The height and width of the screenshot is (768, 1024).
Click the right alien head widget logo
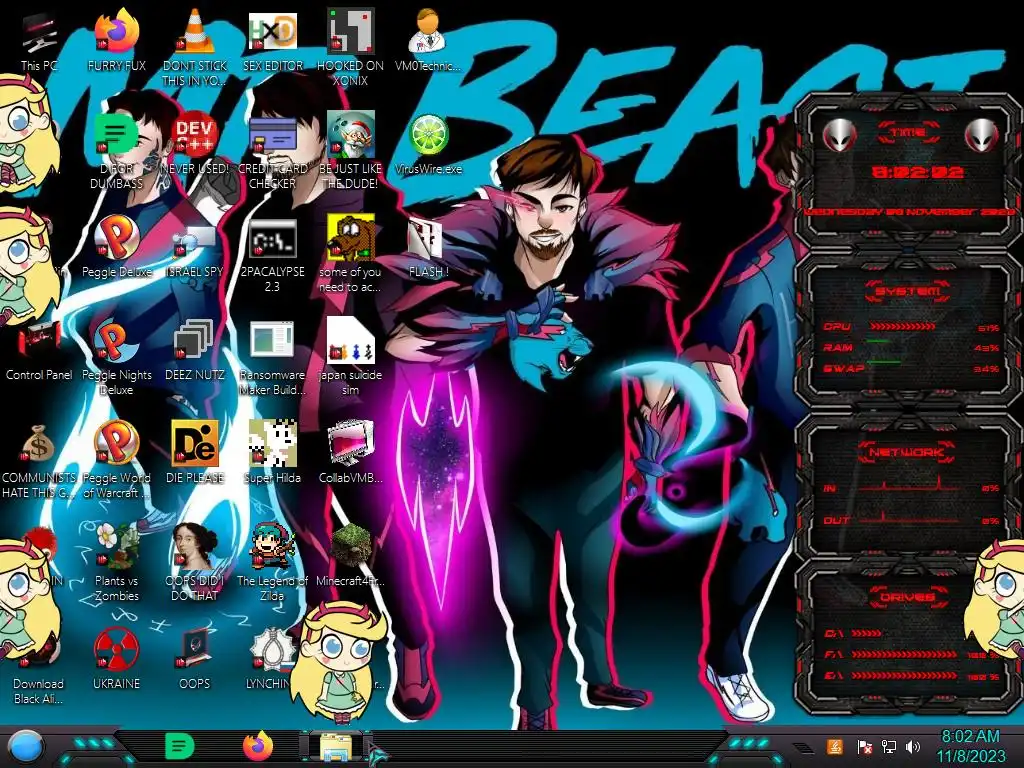(982, 135)
